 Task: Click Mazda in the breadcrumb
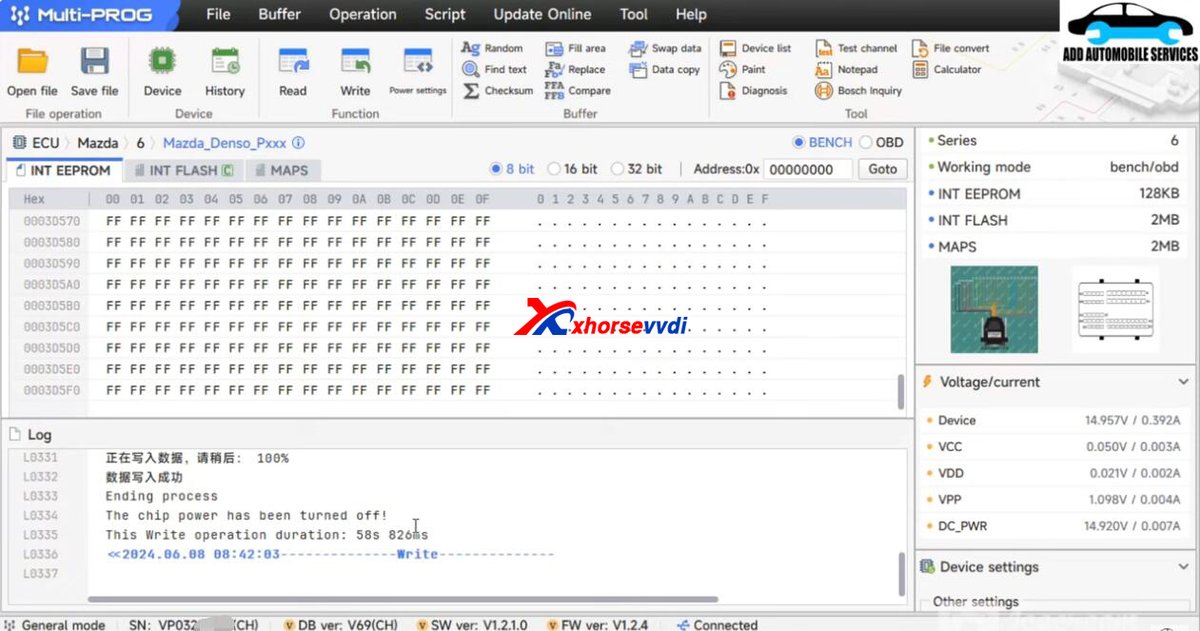[98, 143]
